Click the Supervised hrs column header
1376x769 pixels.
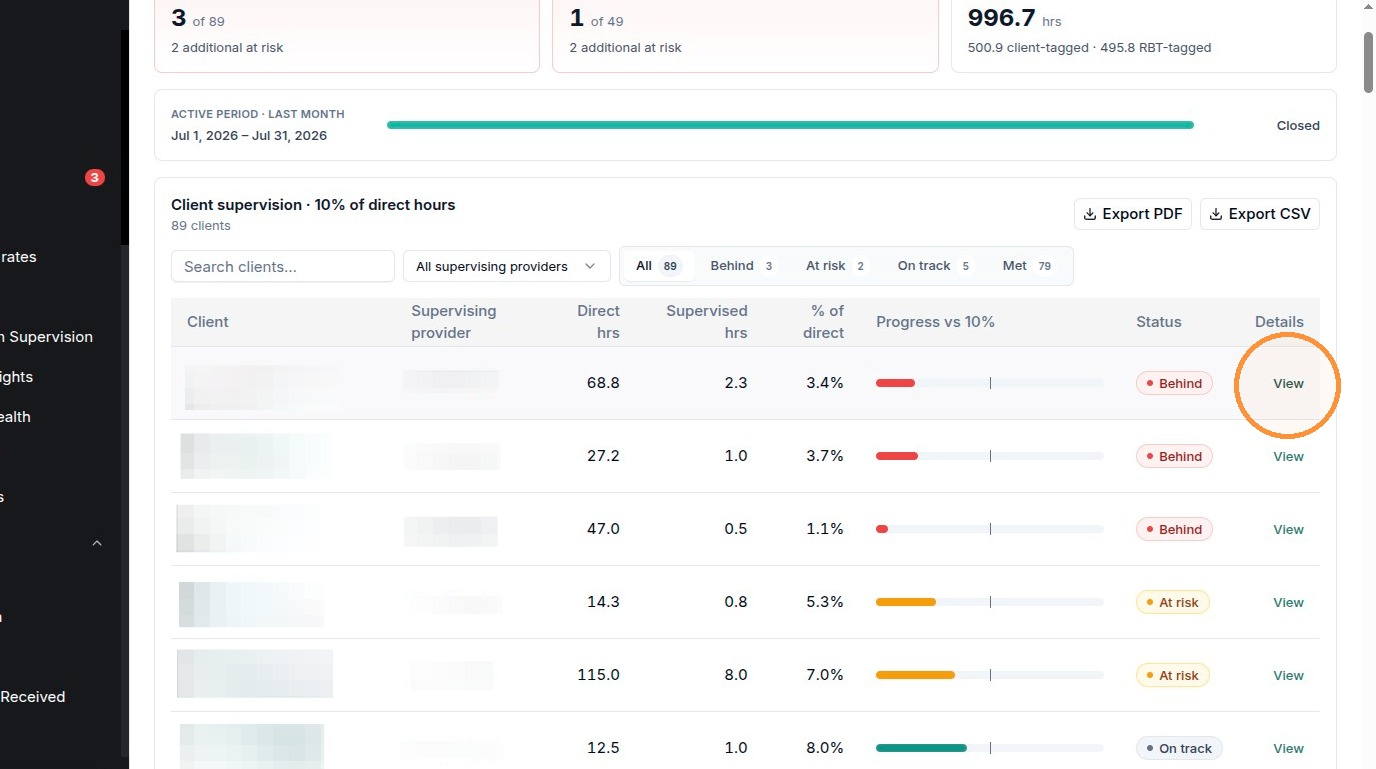[707, 322]
